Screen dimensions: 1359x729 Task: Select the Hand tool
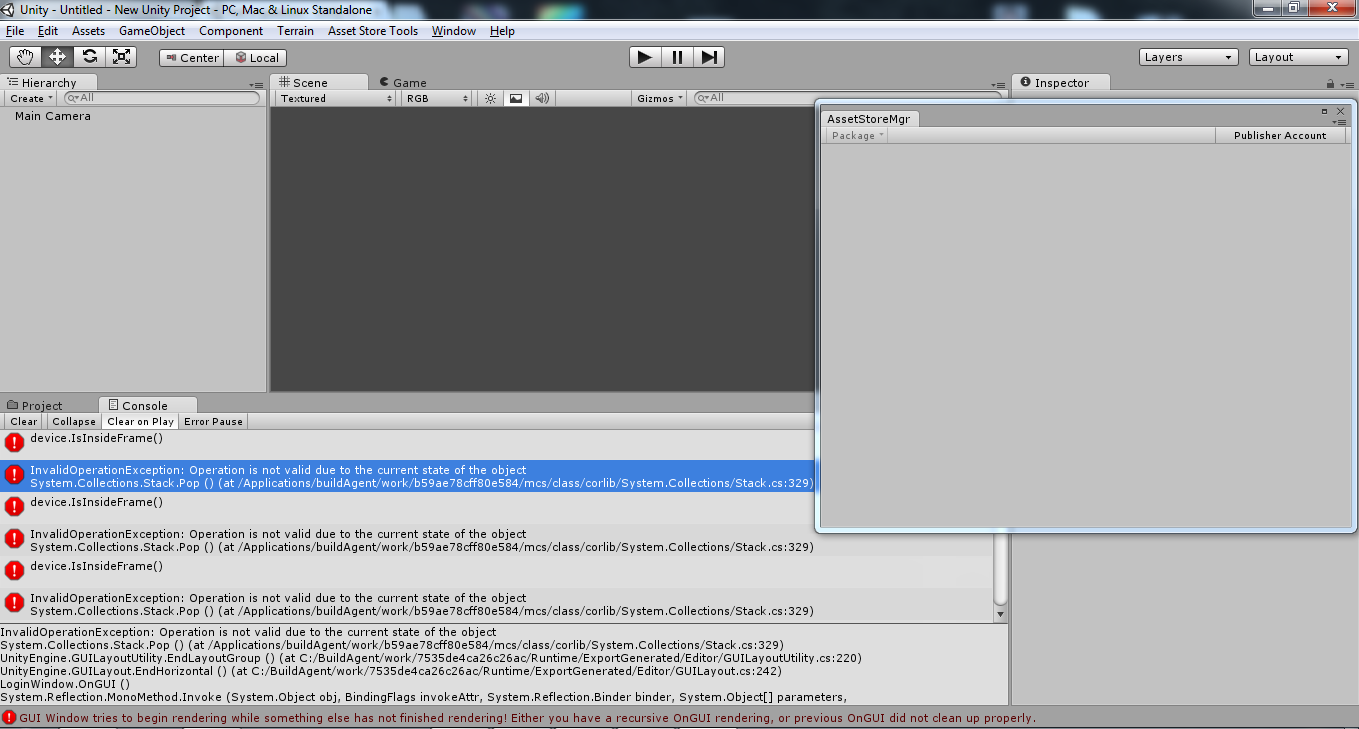(26, 57)
